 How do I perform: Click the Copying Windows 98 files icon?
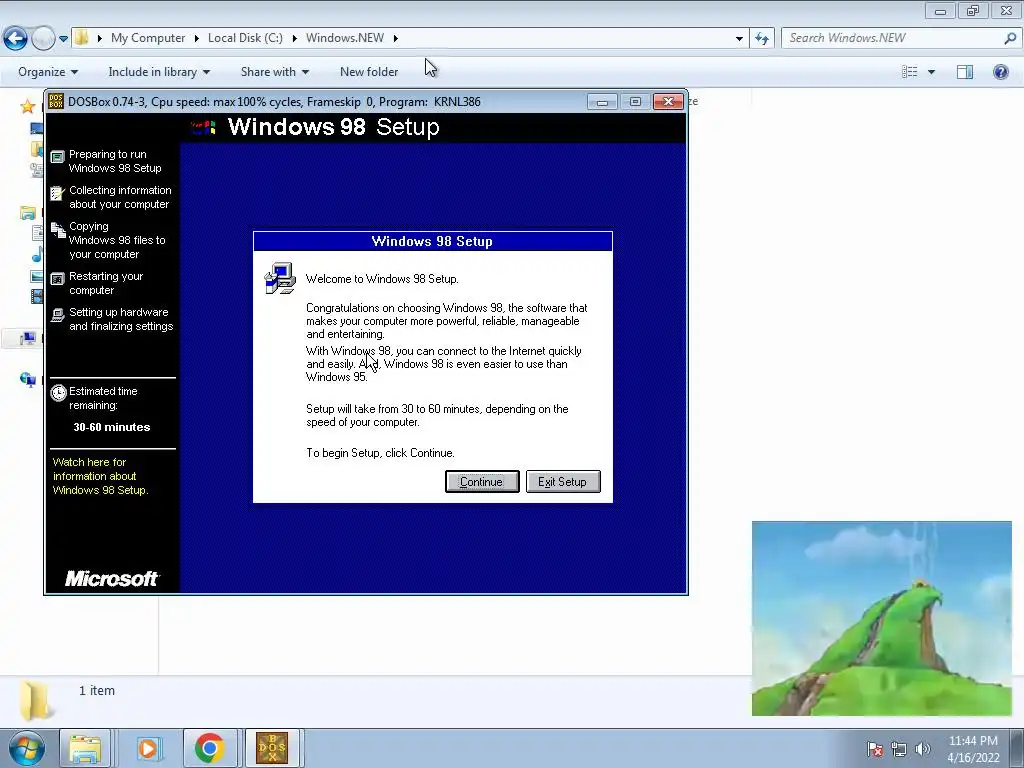tap(58, 229)
